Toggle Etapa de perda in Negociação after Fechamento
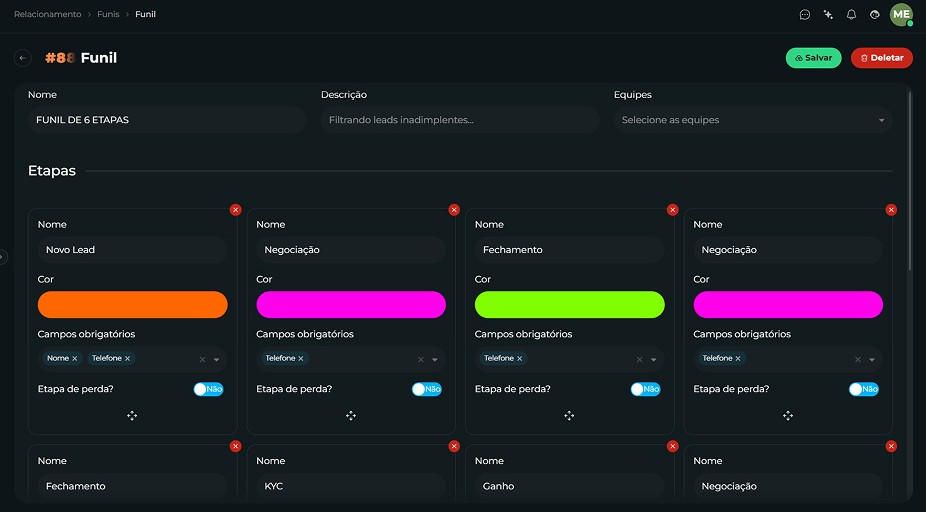 [x=864, y=389]
